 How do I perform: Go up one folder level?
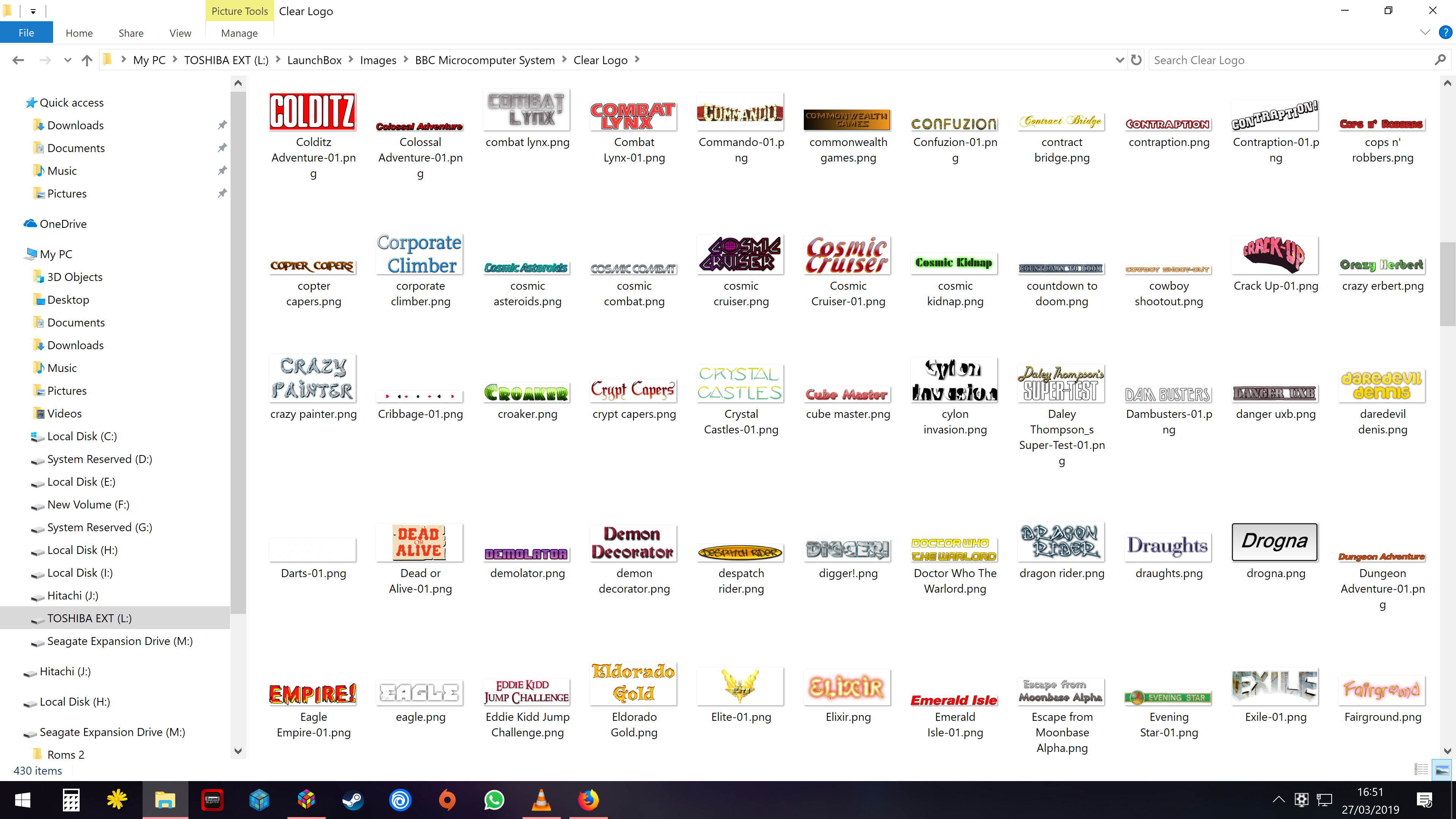coord(86,60)
